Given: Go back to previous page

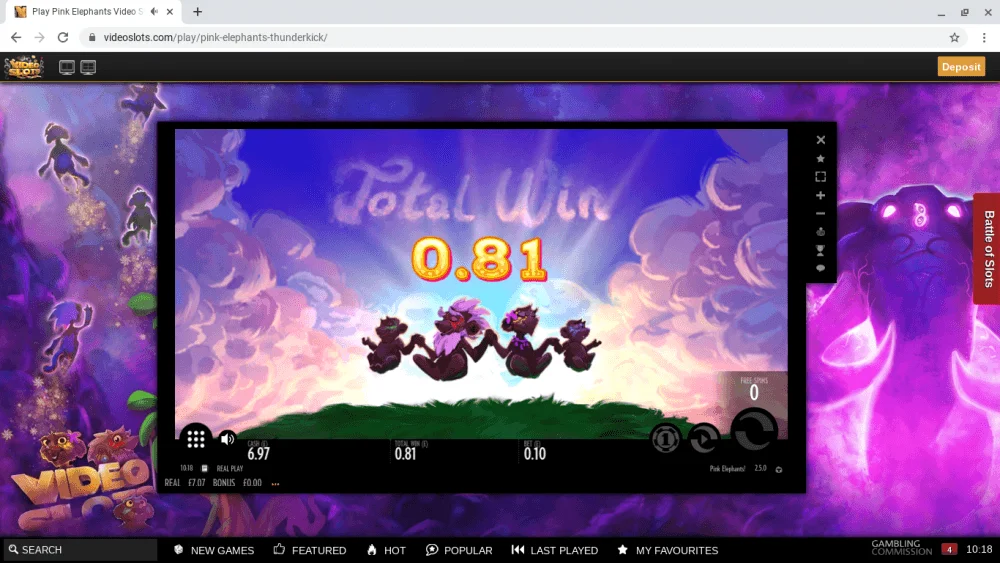Looking at the screenshot, I should point(16,38).
